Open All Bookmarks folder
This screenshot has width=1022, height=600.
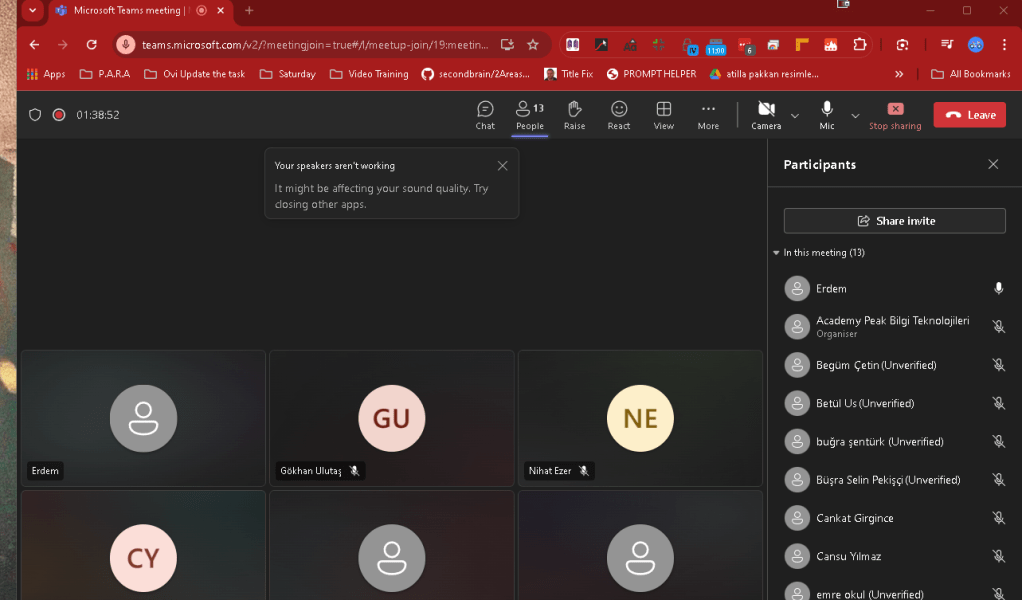[971, 74]
